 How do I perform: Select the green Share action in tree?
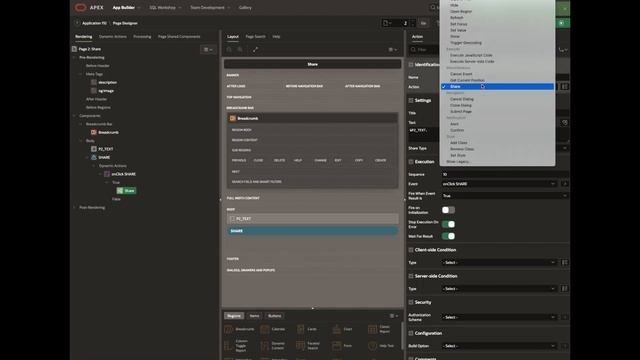[x=126, y=191]
